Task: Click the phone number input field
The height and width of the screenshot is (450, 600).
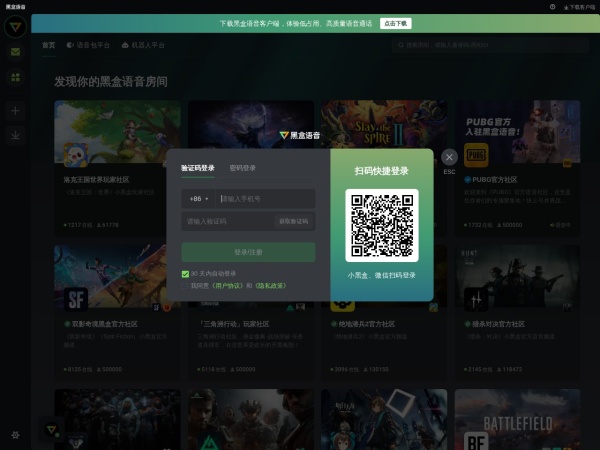Action: [x=265, y=199]
